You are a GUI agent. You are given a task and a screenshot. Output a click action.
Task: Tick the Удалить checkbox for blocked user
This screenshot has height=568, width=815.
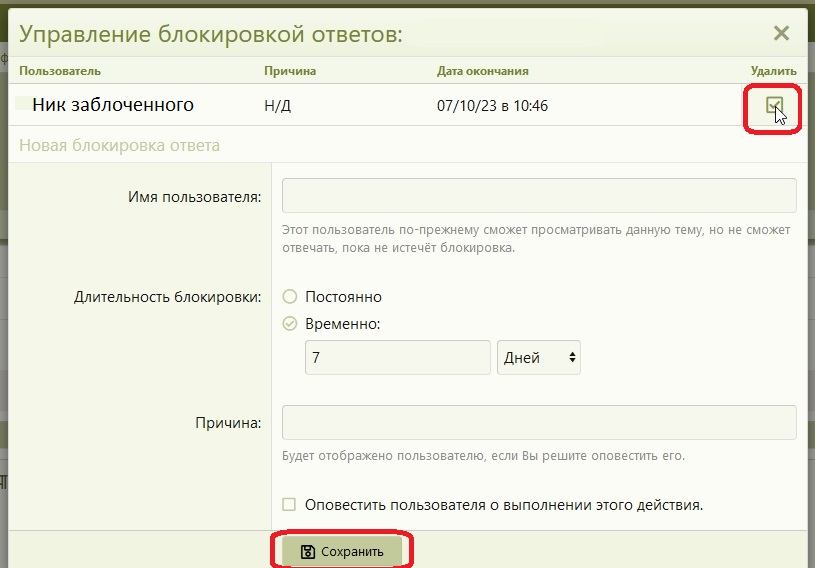click(773, 105)
